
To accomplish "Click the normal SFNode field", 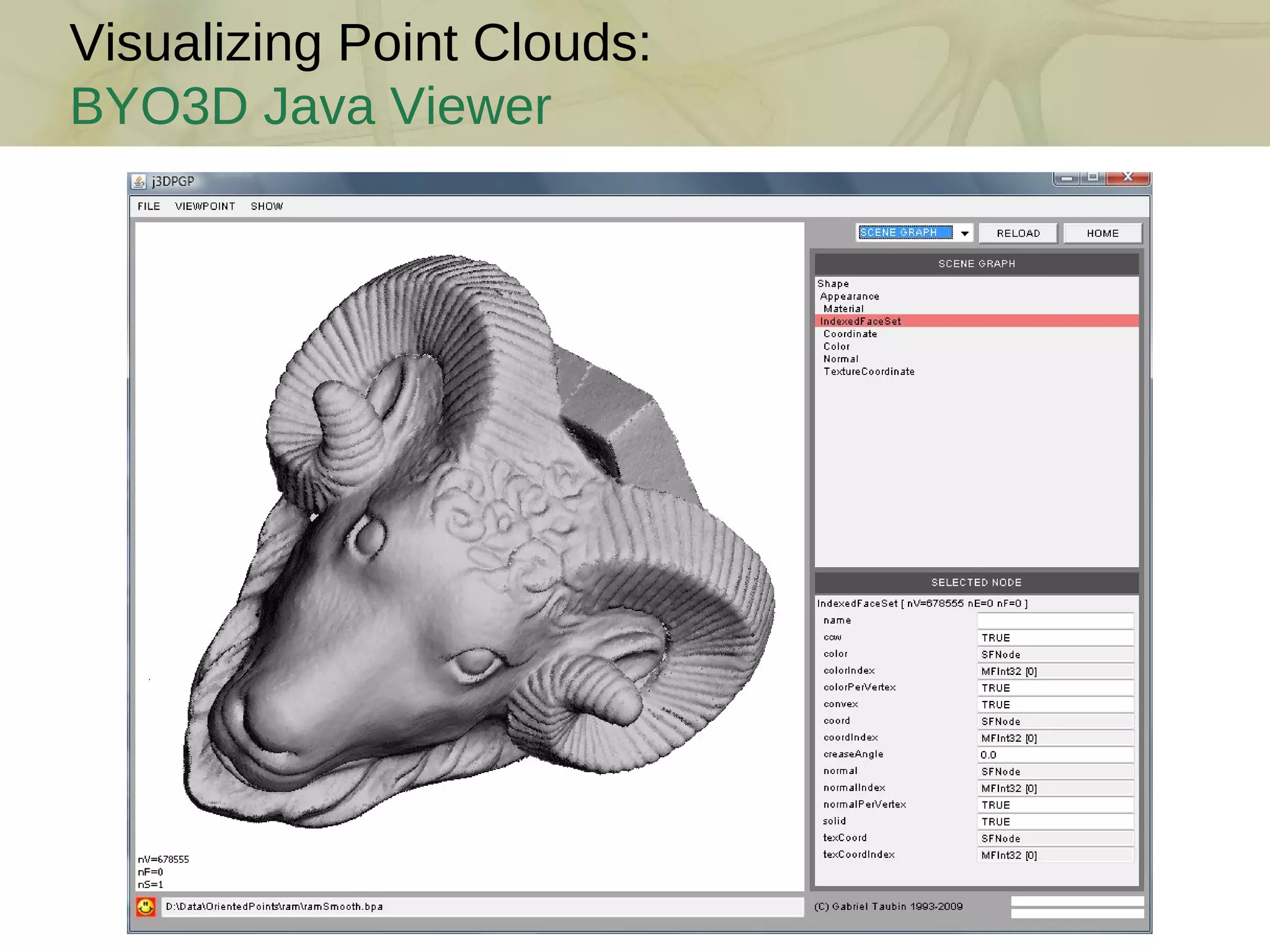I will point(1055,772).
